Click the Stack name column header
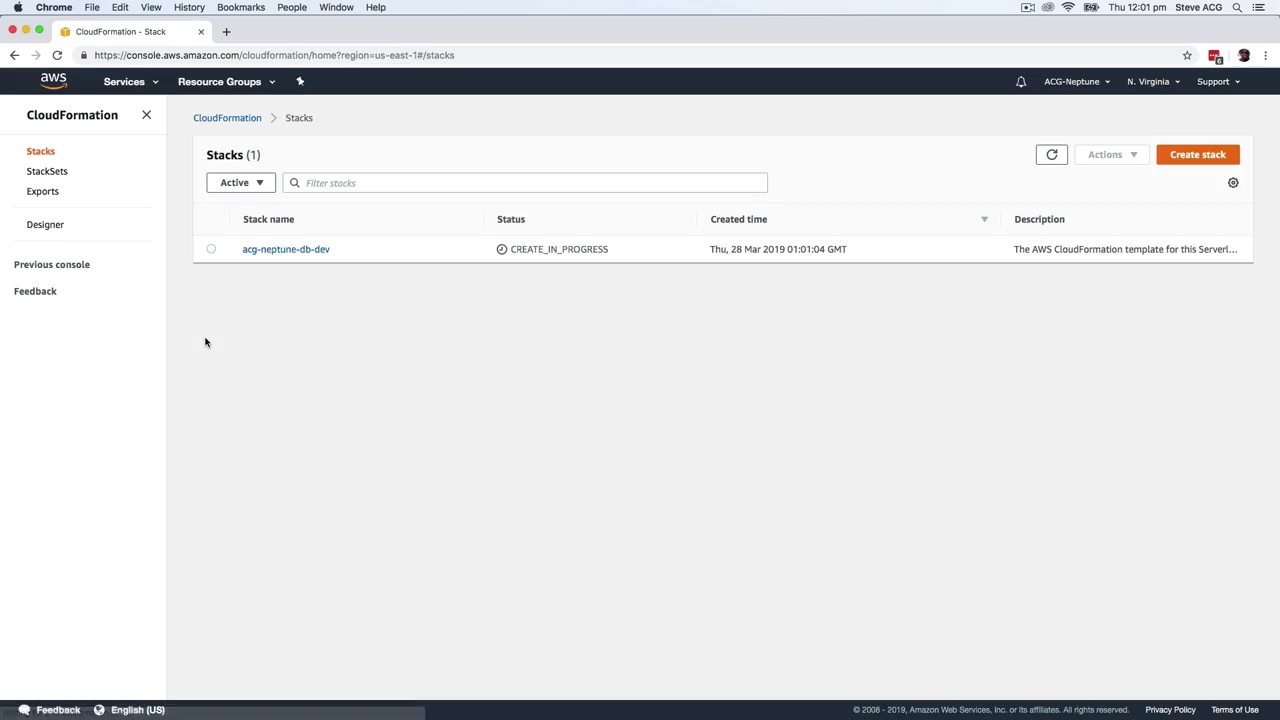The image size is (1280, 720). [268, 219]
